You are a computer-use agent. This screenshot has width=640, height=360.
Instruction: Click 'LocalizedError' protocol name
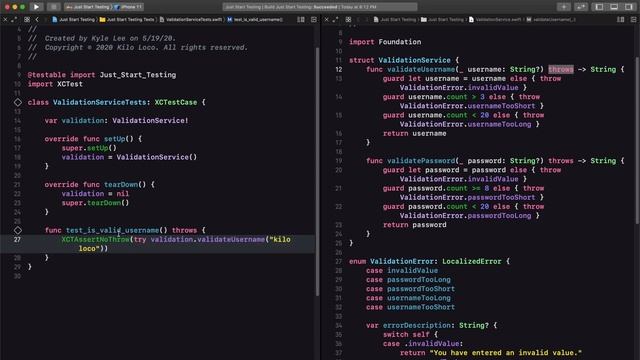click(472, 262)
